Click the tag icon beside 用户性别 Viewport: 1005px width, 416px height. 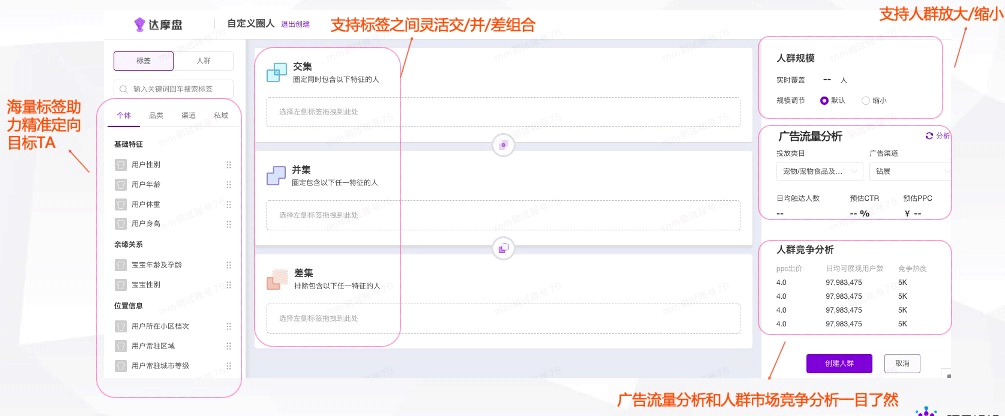120,165
